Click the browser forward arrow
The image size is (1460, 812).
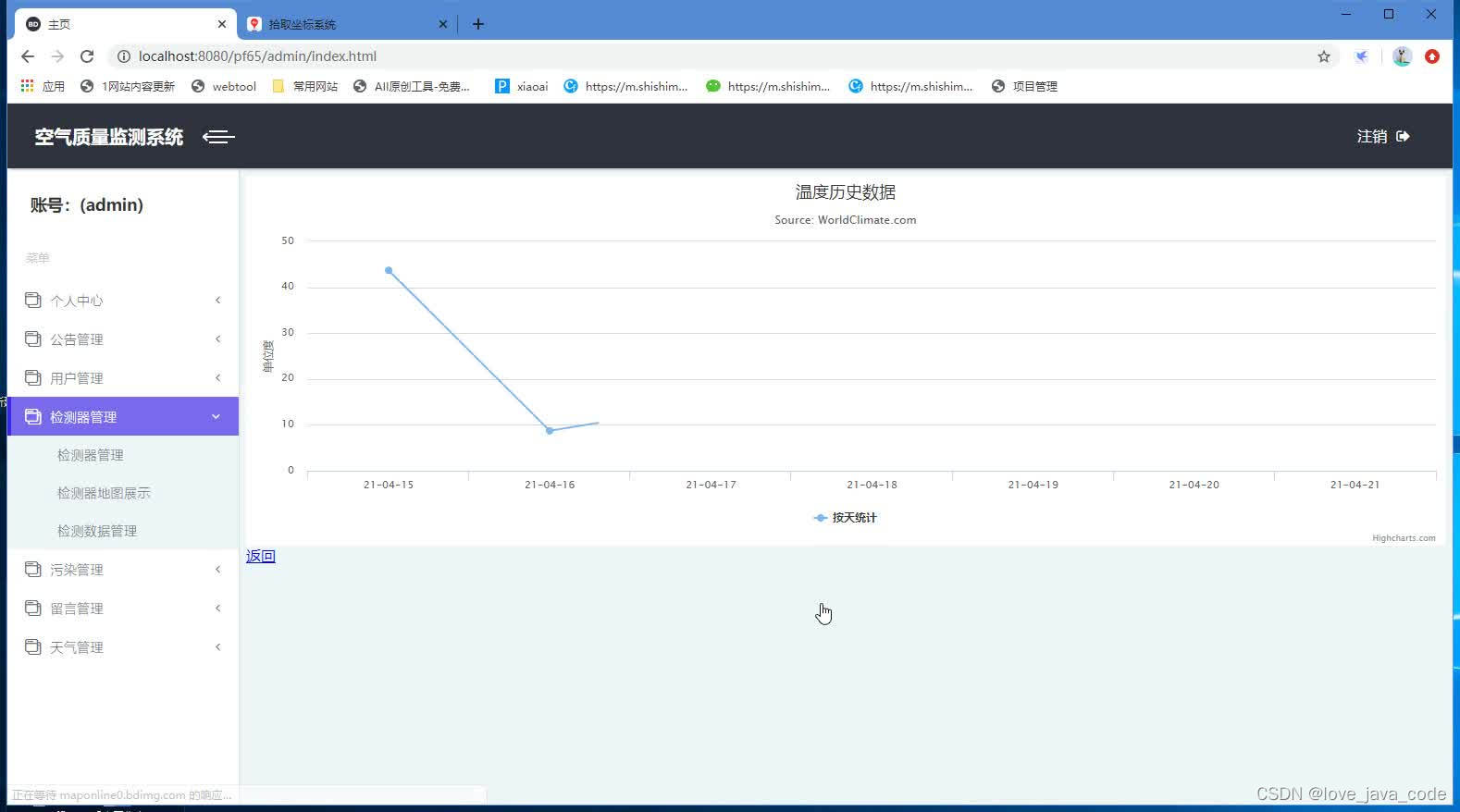coord(57,56)
